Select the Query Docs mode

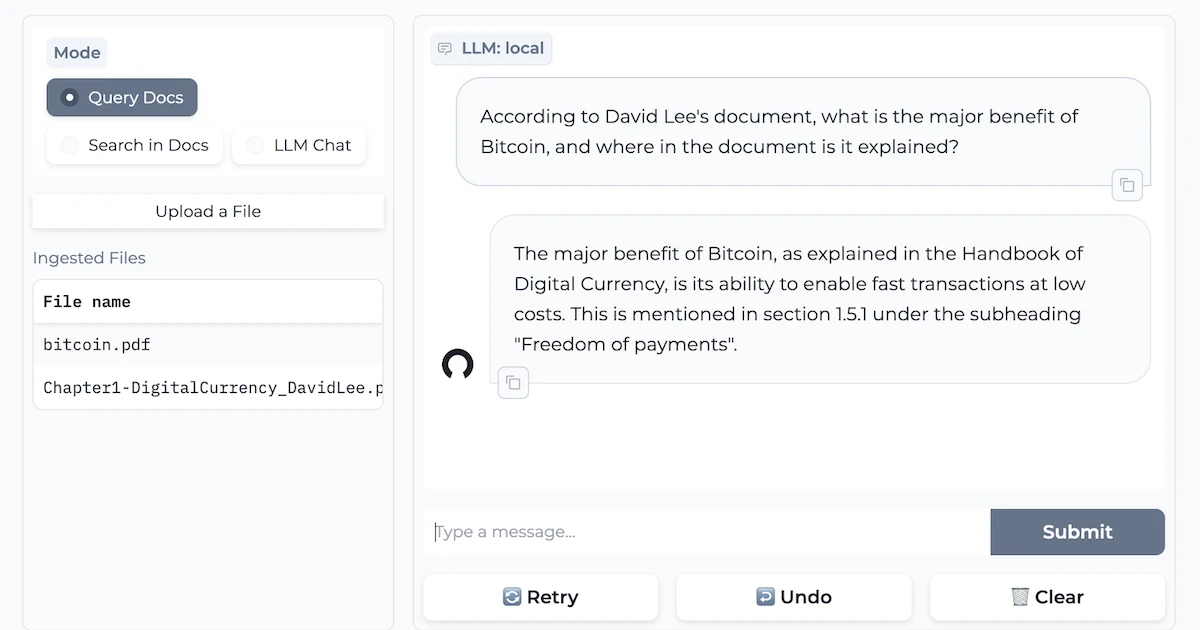coord(122,98)
